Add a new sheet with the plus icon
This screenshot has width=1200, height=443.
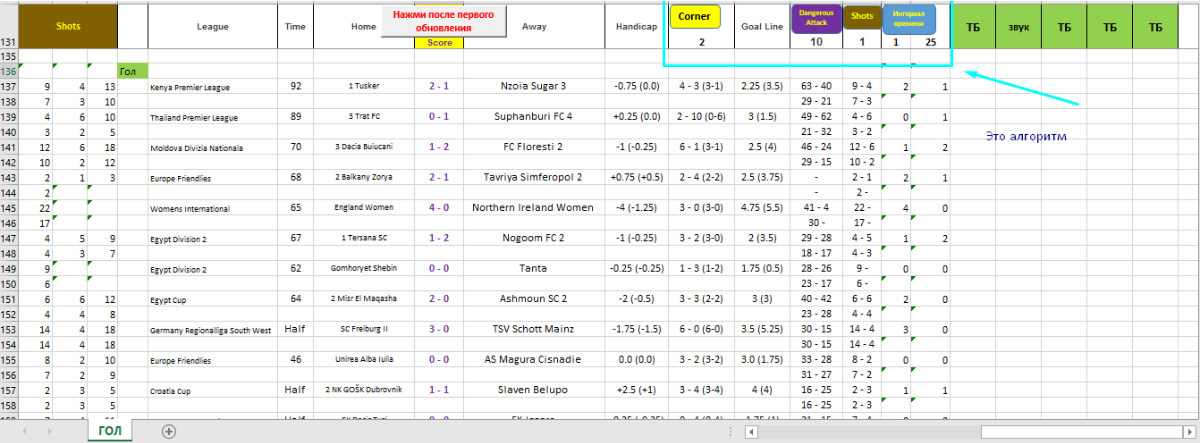169,431
